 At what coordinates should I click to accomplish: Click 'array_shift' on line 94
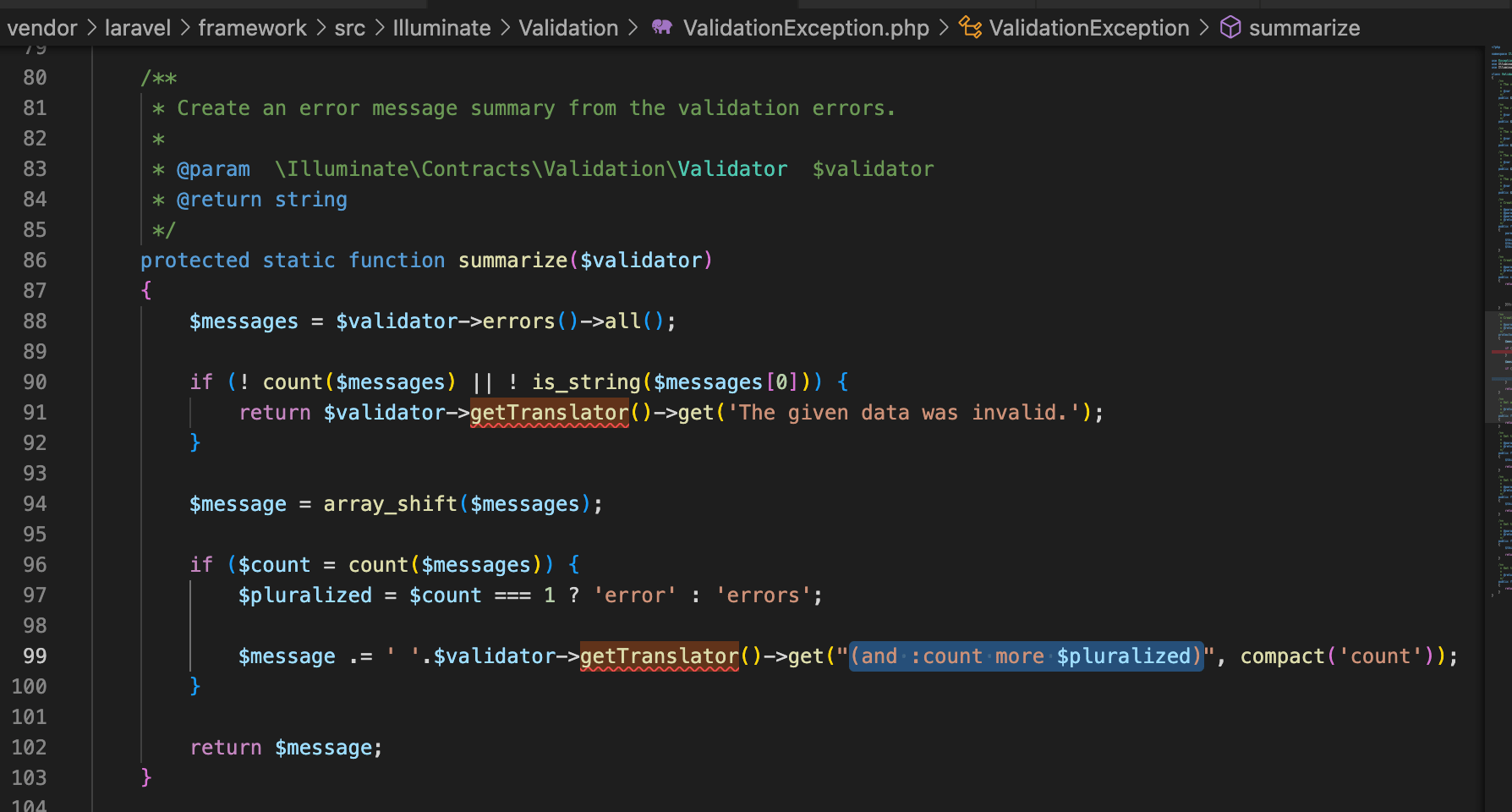click(391, 504)
